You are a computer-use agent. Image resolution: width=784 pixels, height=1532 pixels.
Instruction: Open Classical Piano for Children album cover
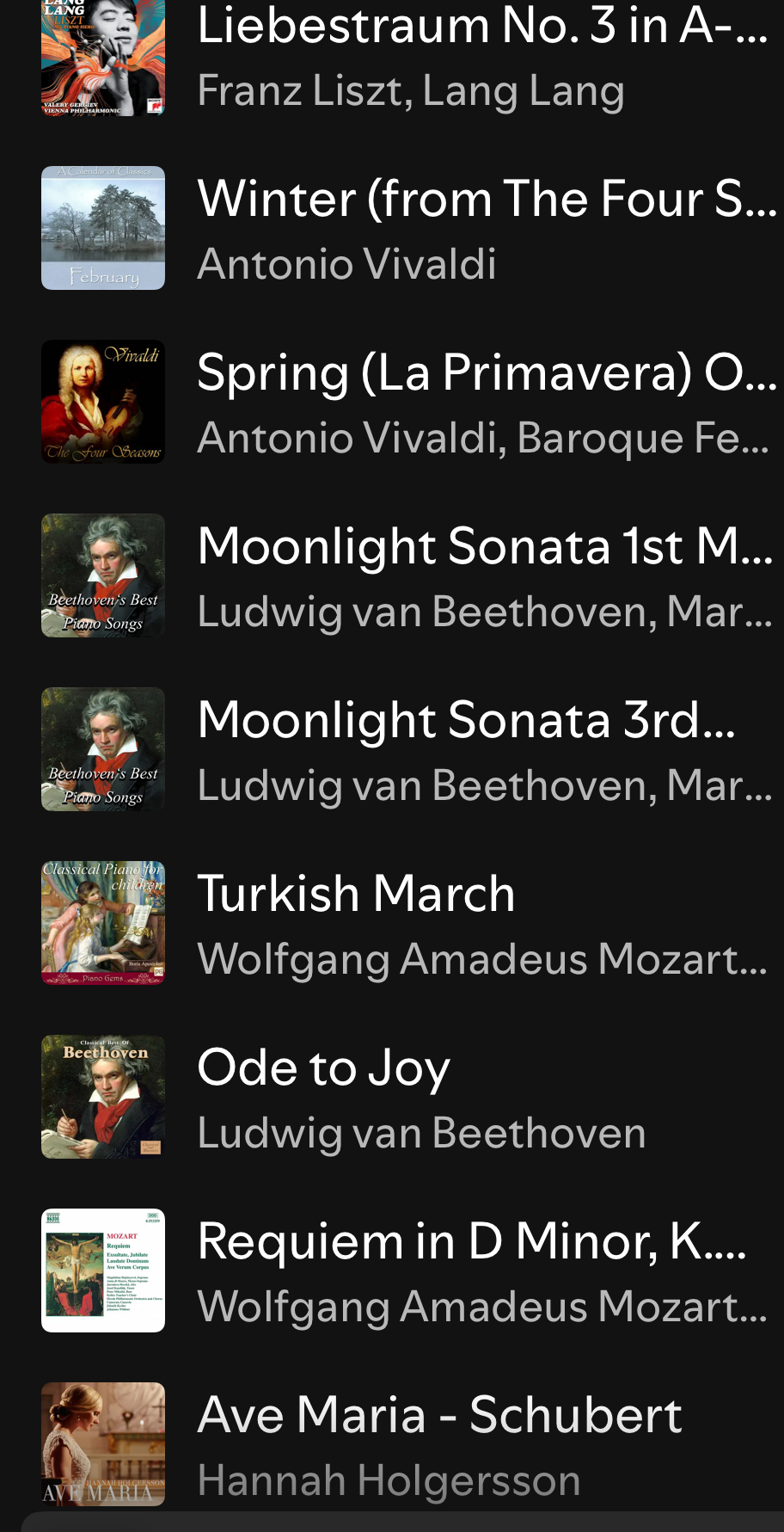click(x=103, y=923)
